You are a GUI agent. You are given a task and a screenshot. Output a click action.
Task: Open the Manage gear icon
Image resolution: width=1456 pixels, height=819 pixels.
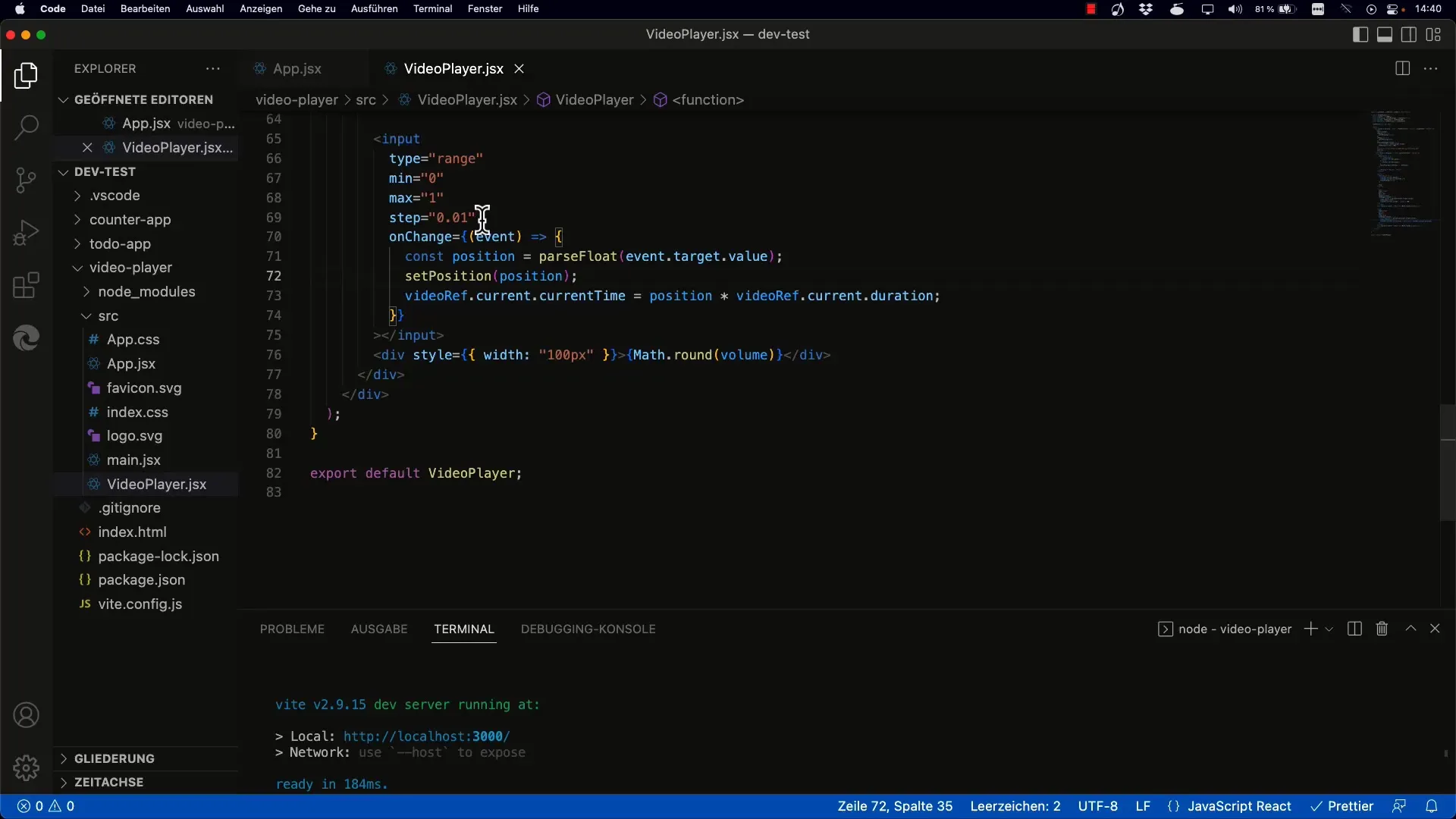[26, 768]
